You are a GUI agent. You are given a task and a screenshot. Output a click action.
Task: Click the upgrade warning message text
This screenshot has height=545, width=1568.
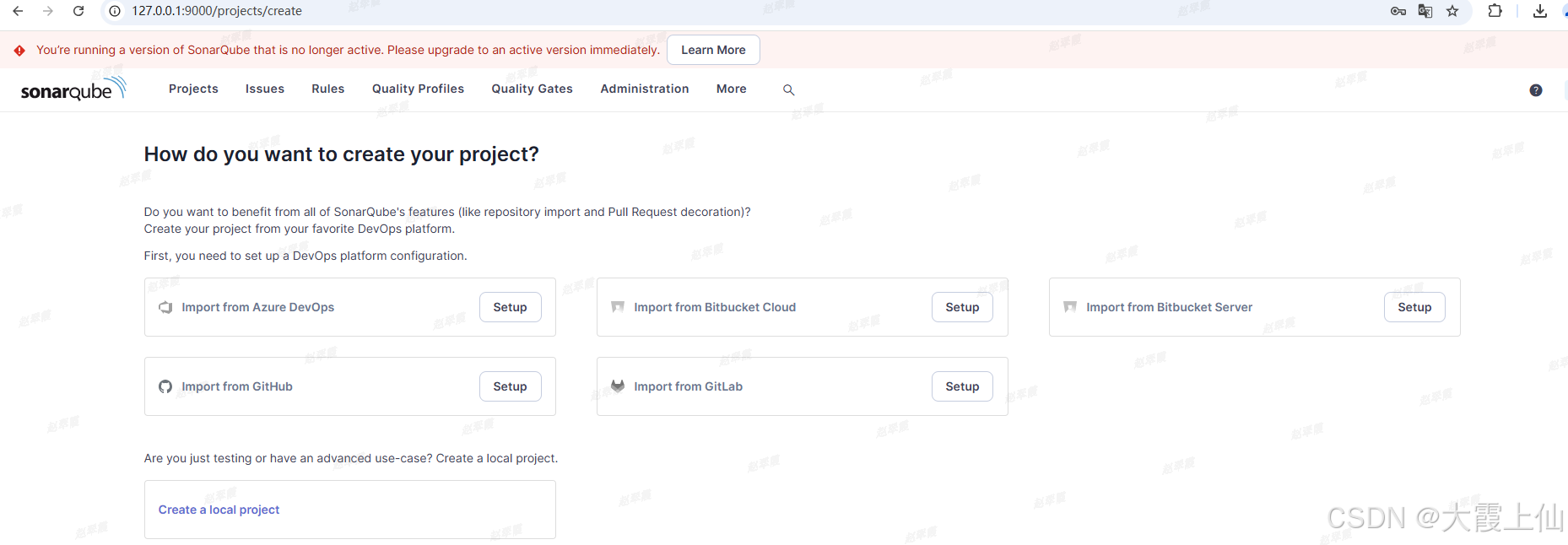tap(348, 50)
